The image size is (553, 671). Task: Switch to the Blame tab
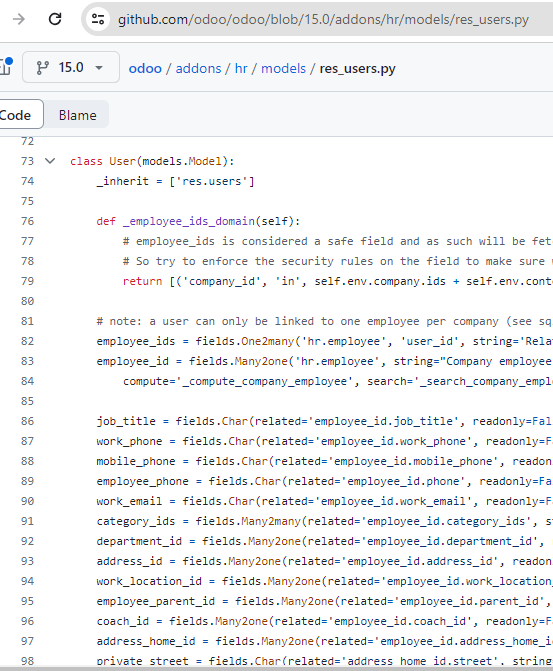pyautogui.click(x=77, y=115)
